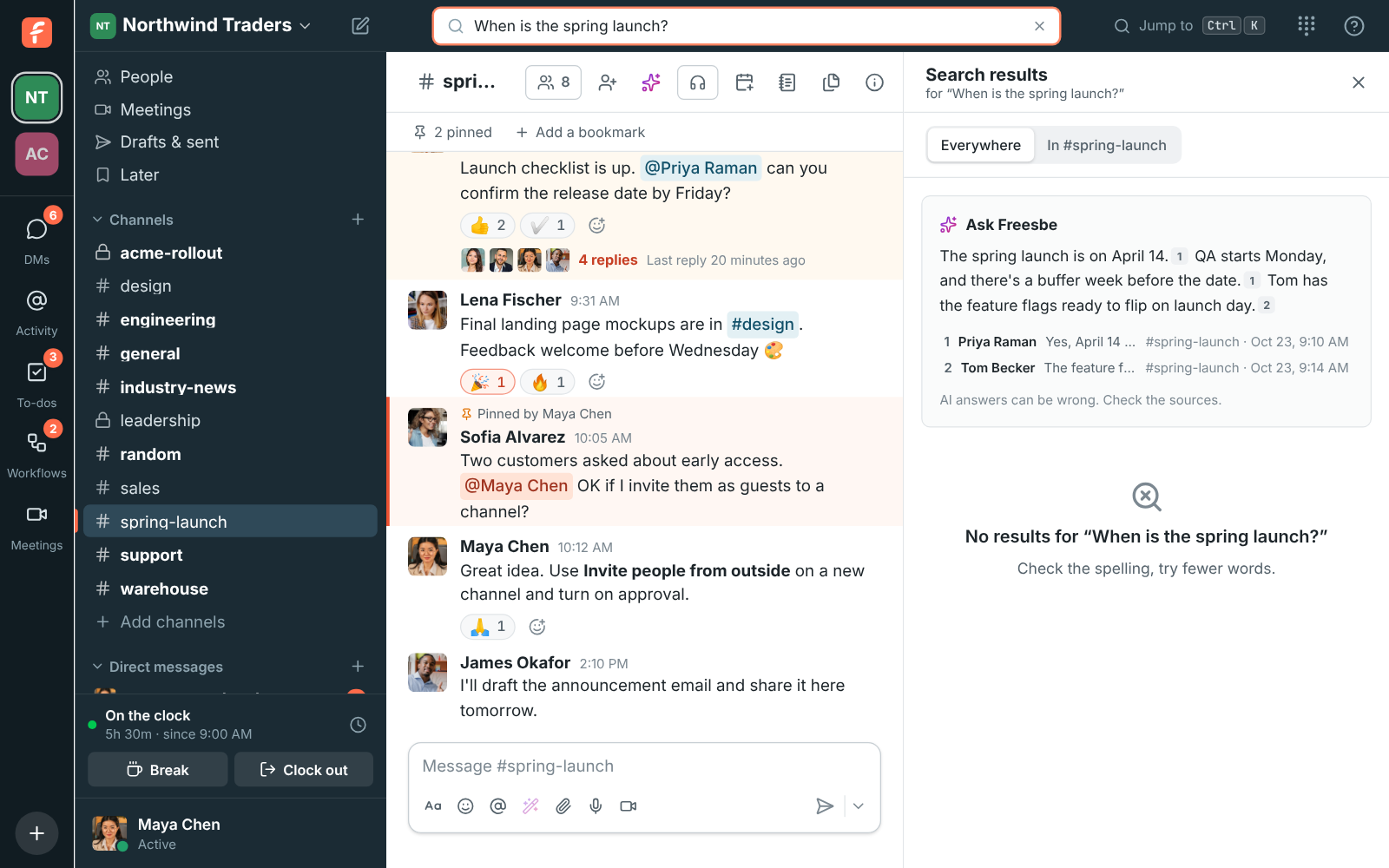The width and height of the screenshot is (1389, 868).
Task: Open the channel files copy icon
Action: [x=831, y=82]
